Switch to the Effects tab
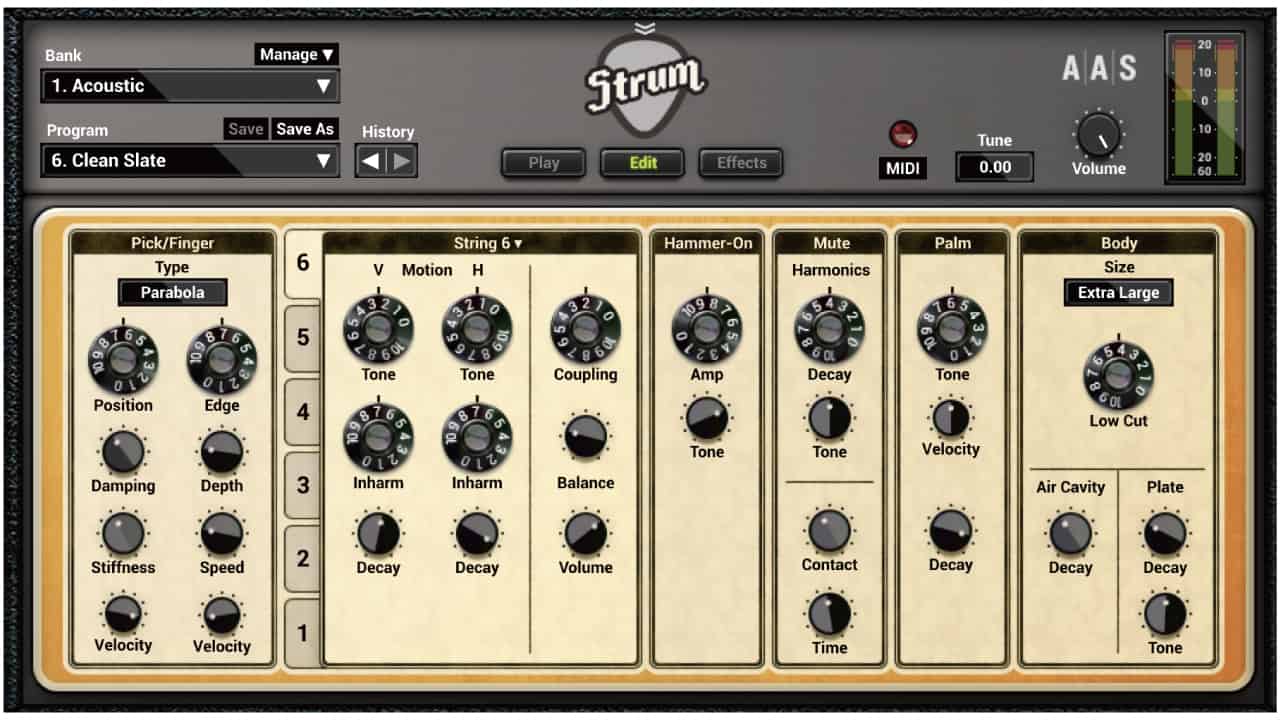 740,163
